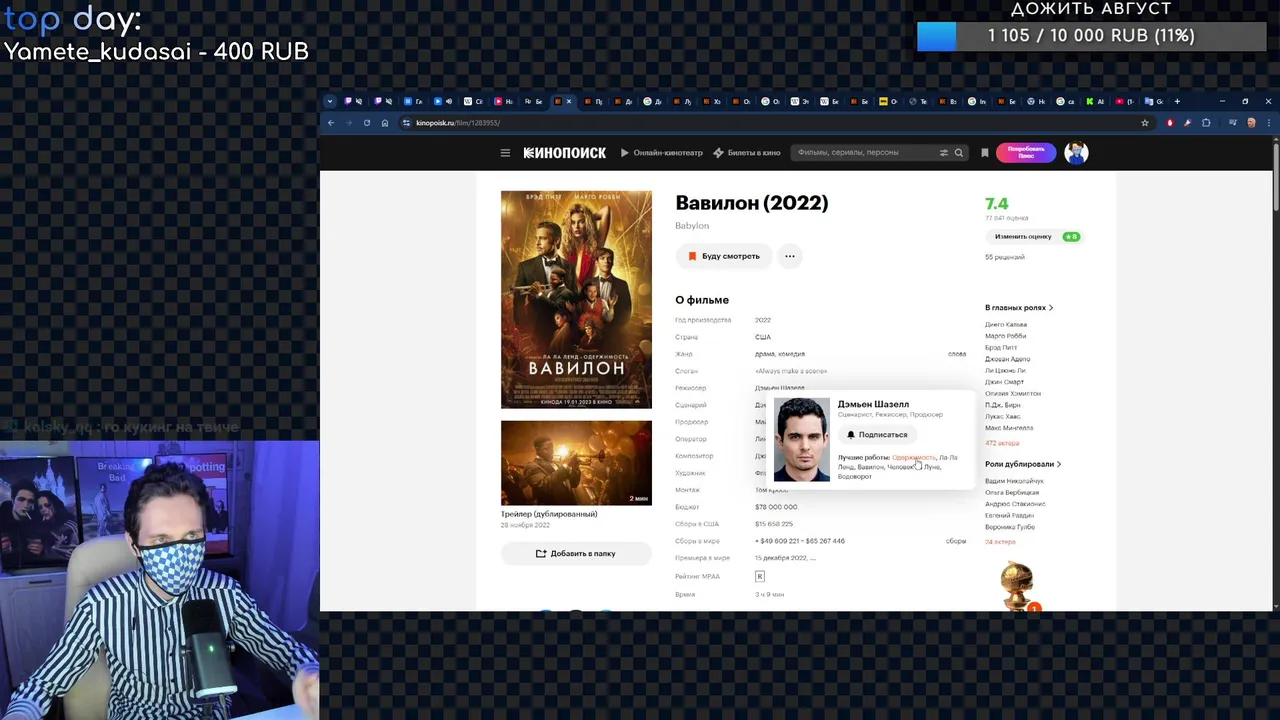This screenshot has height=720, width=1280.
Task: Open Дэмьен Шазелл name in popup
Action: coord(873,404)
